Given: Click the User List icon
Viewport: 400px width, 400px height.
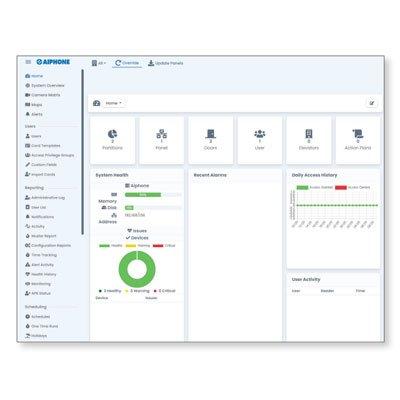Looking at the screenshot, I should tap(28, 207).
